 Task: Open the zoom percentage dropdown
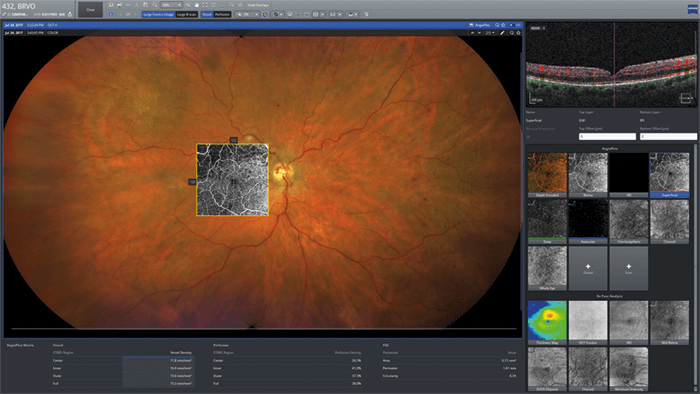[171, 5]
